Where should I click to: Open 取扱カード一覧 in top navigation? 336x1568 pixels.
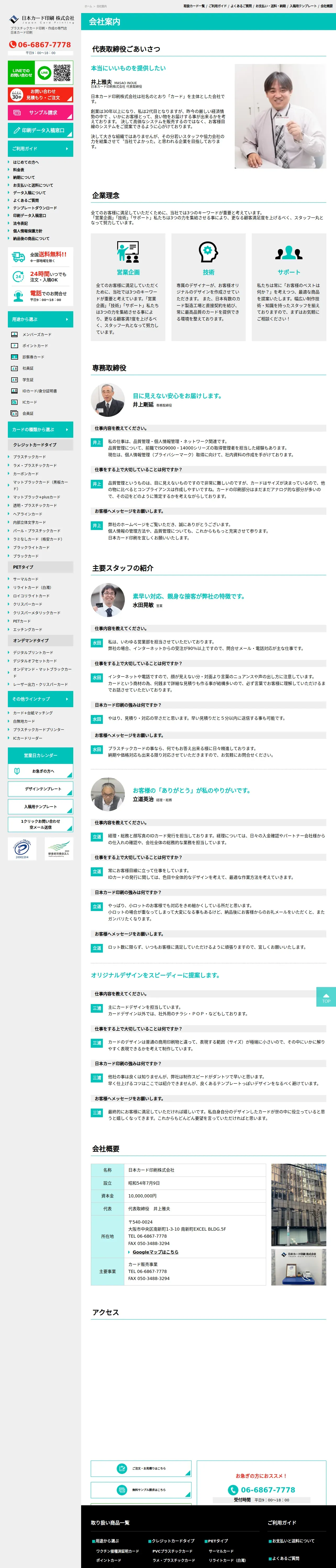click(x=194, y=6)
